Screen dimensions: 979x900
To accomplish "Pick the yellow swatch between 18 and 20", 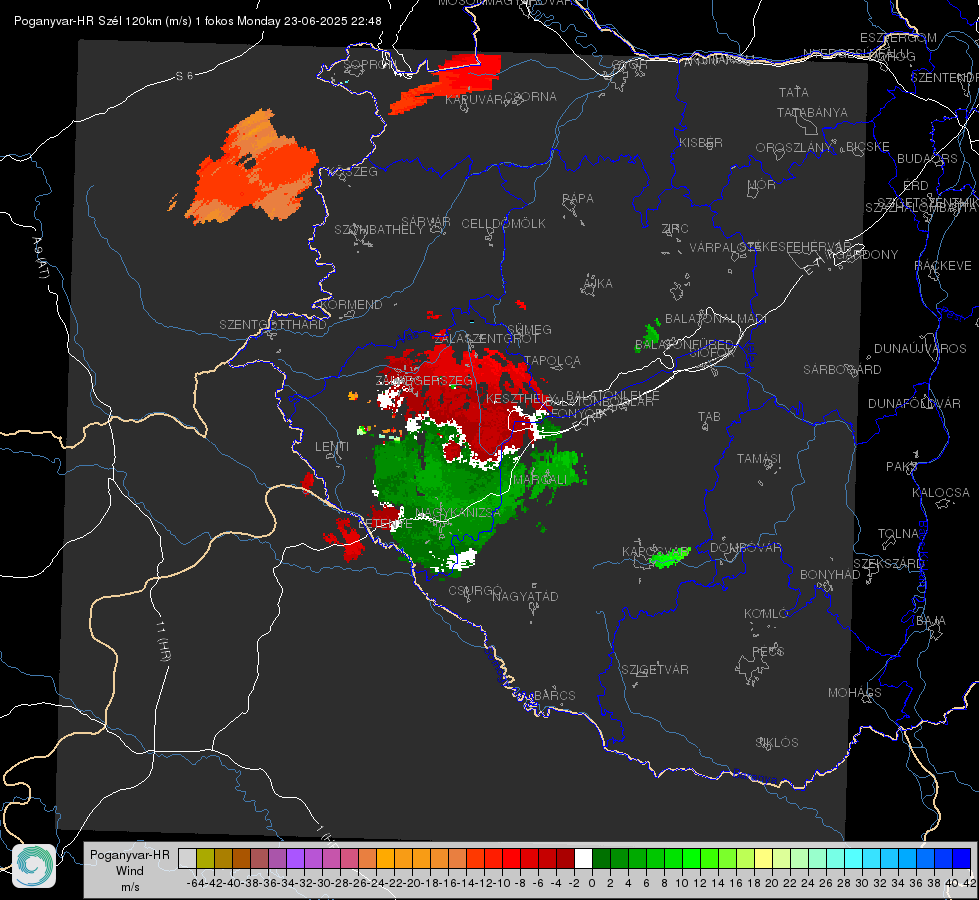I will (x=763, y=859).
